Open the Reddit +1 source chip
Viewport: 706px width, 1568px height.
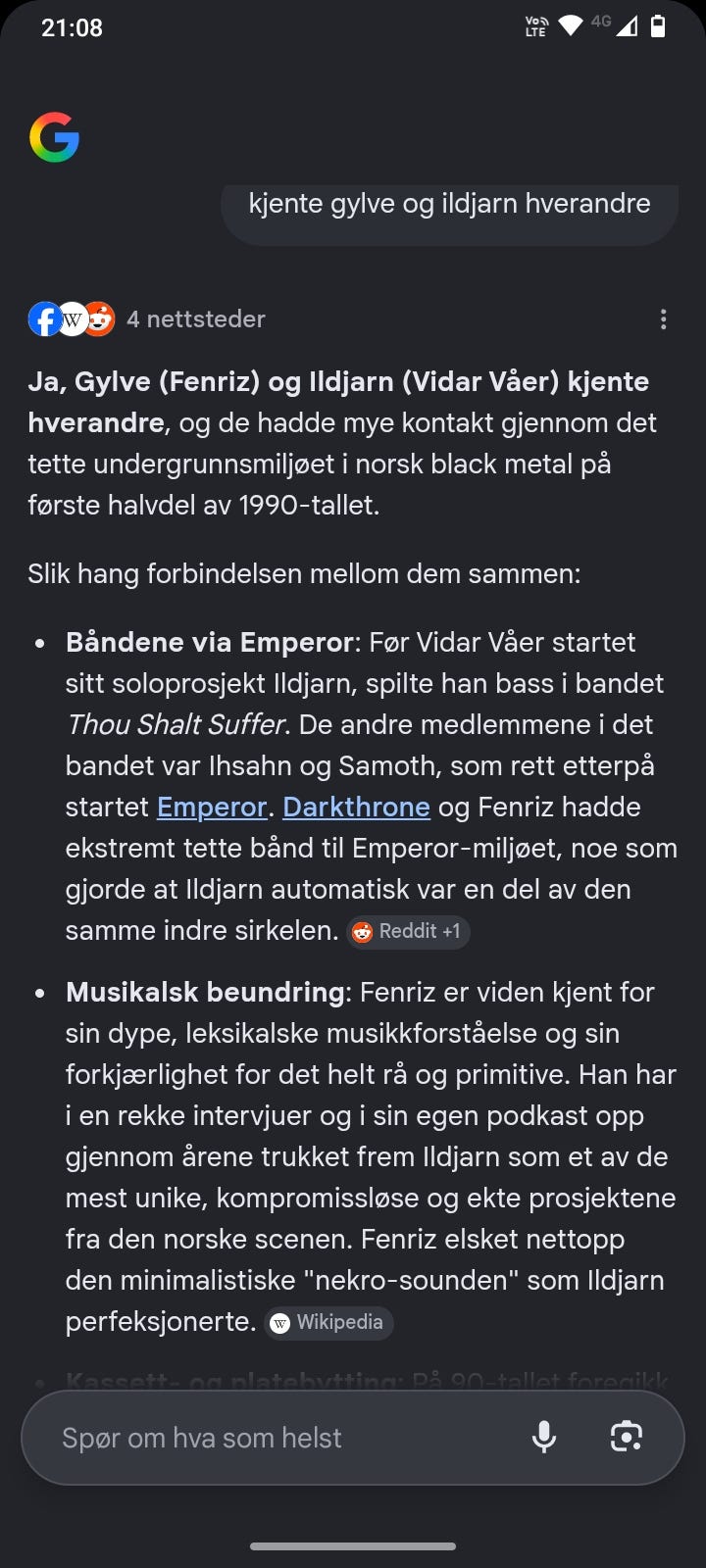point(409,931)
